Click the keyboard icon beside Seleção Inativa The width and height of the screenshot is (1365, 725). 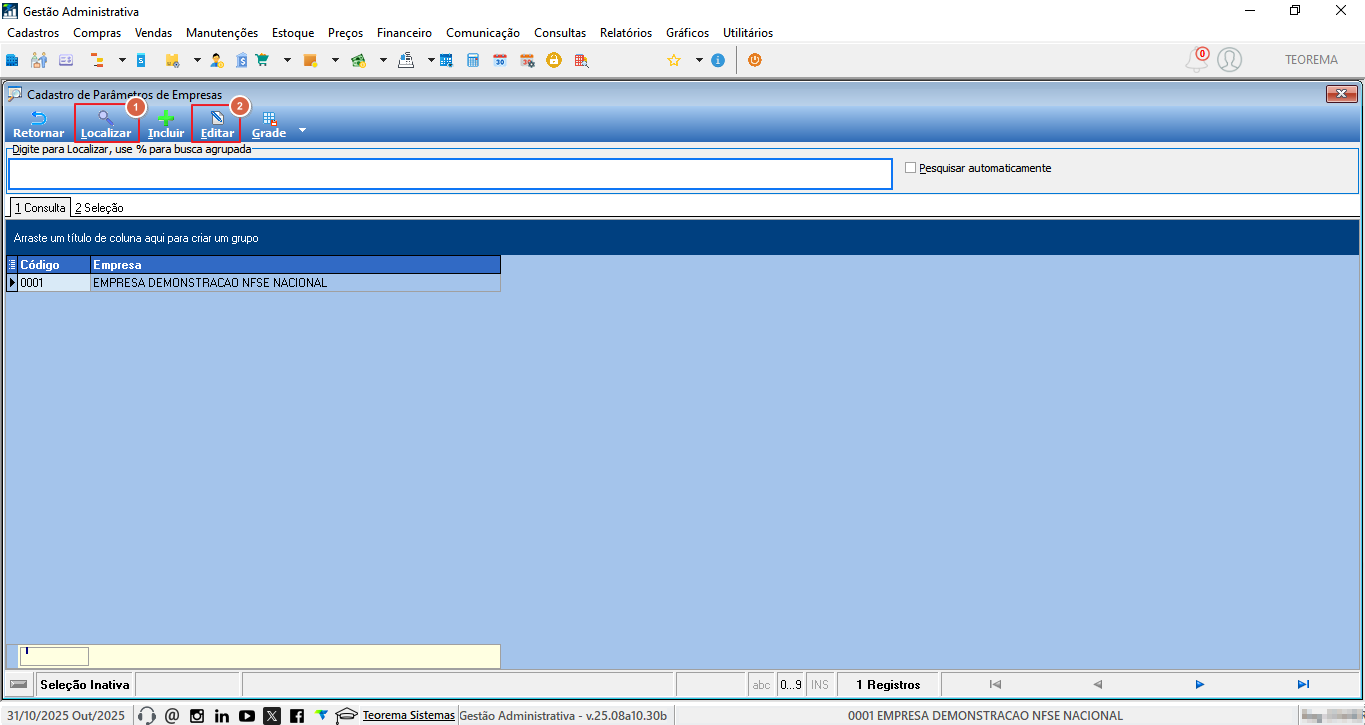18,685
